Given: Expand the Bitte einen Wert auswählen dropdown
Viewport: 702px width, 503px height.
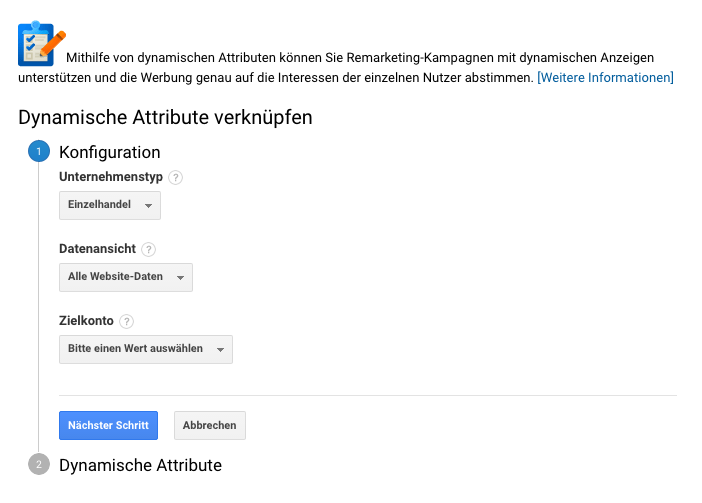Looking at the screenshot, I should point(146,350).
